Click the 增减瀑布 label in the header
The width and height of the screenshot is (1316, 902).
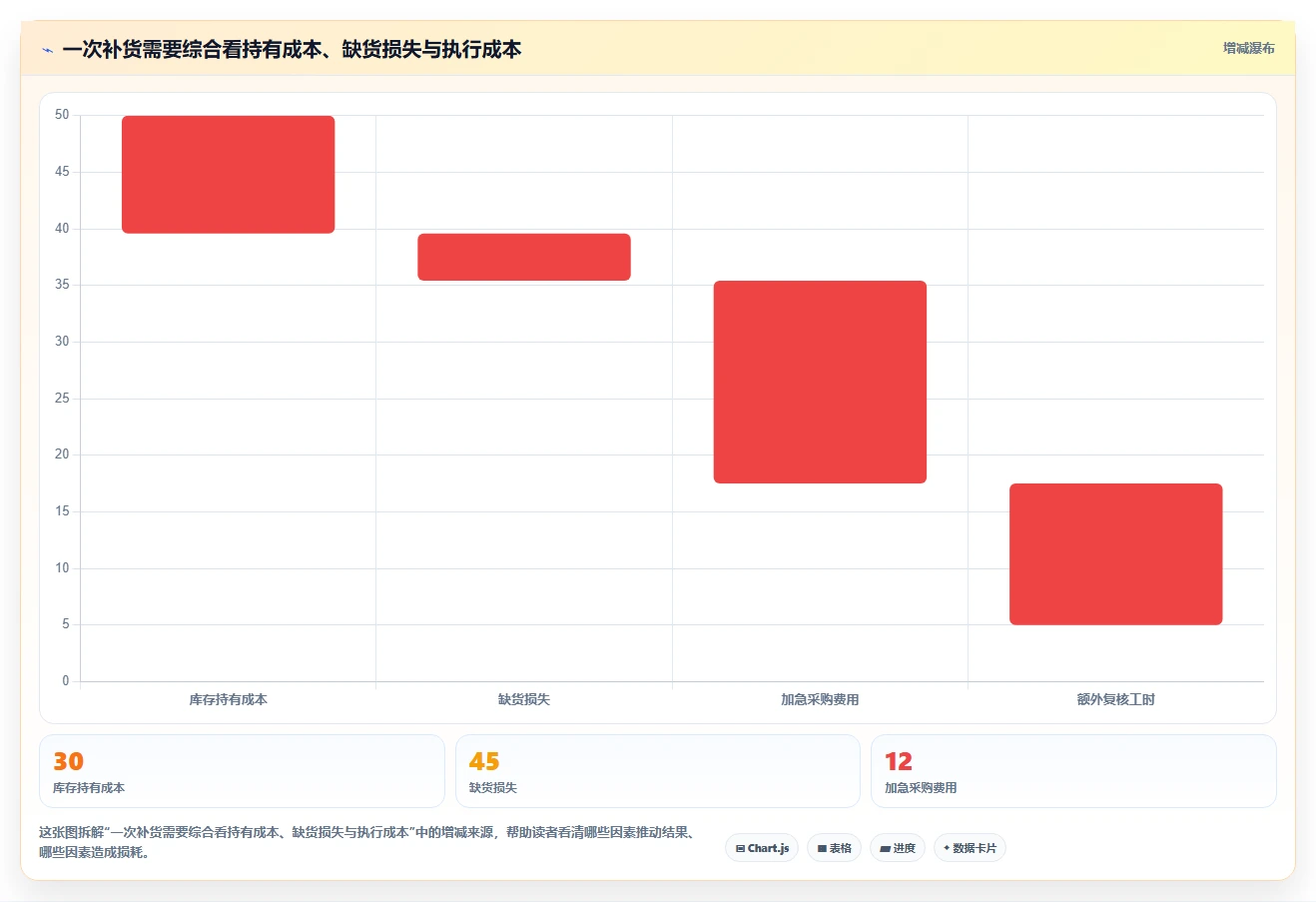[1249, 48]
